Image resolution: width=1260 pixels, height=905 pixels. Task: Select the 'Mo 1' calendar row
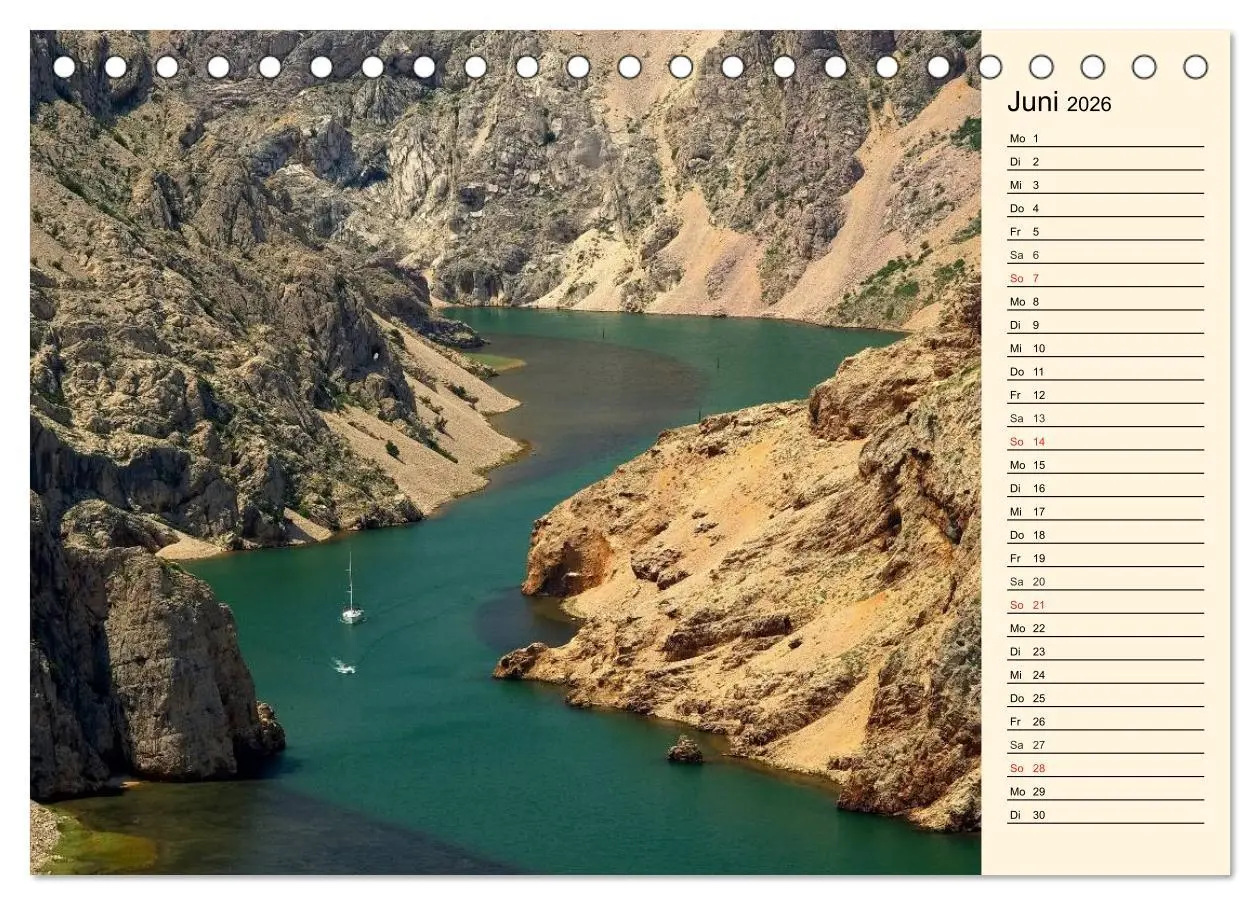click(x=1105, y=139)
